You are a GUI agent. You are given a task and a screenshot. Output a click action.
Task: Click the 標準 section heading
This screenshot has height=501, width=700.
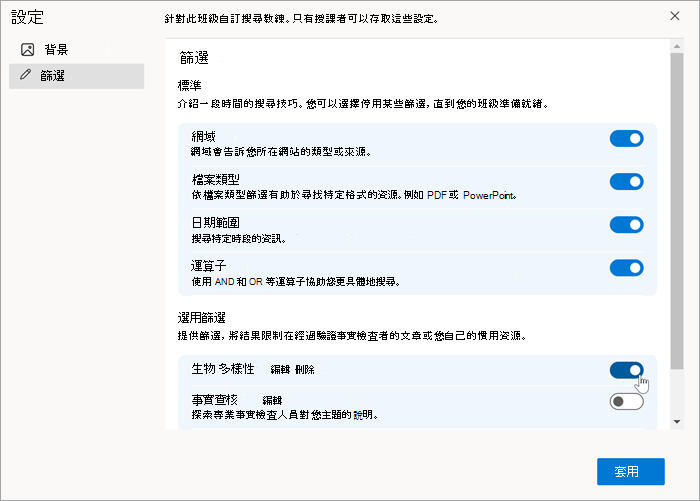[190, 85]
